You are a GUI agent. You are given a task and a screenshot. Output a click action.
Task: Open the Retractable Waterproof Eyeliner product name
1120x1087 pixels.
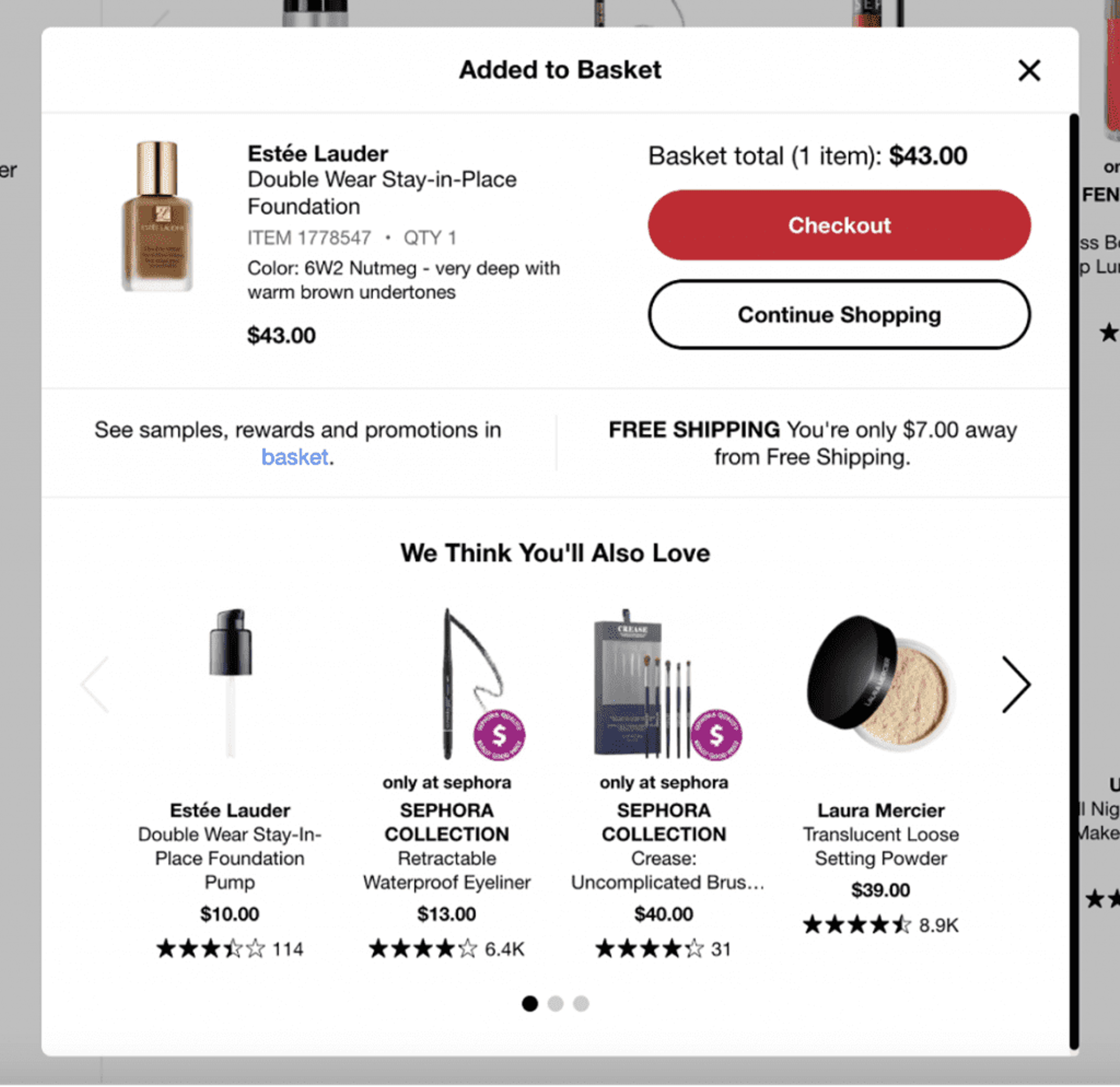[447, 869]
